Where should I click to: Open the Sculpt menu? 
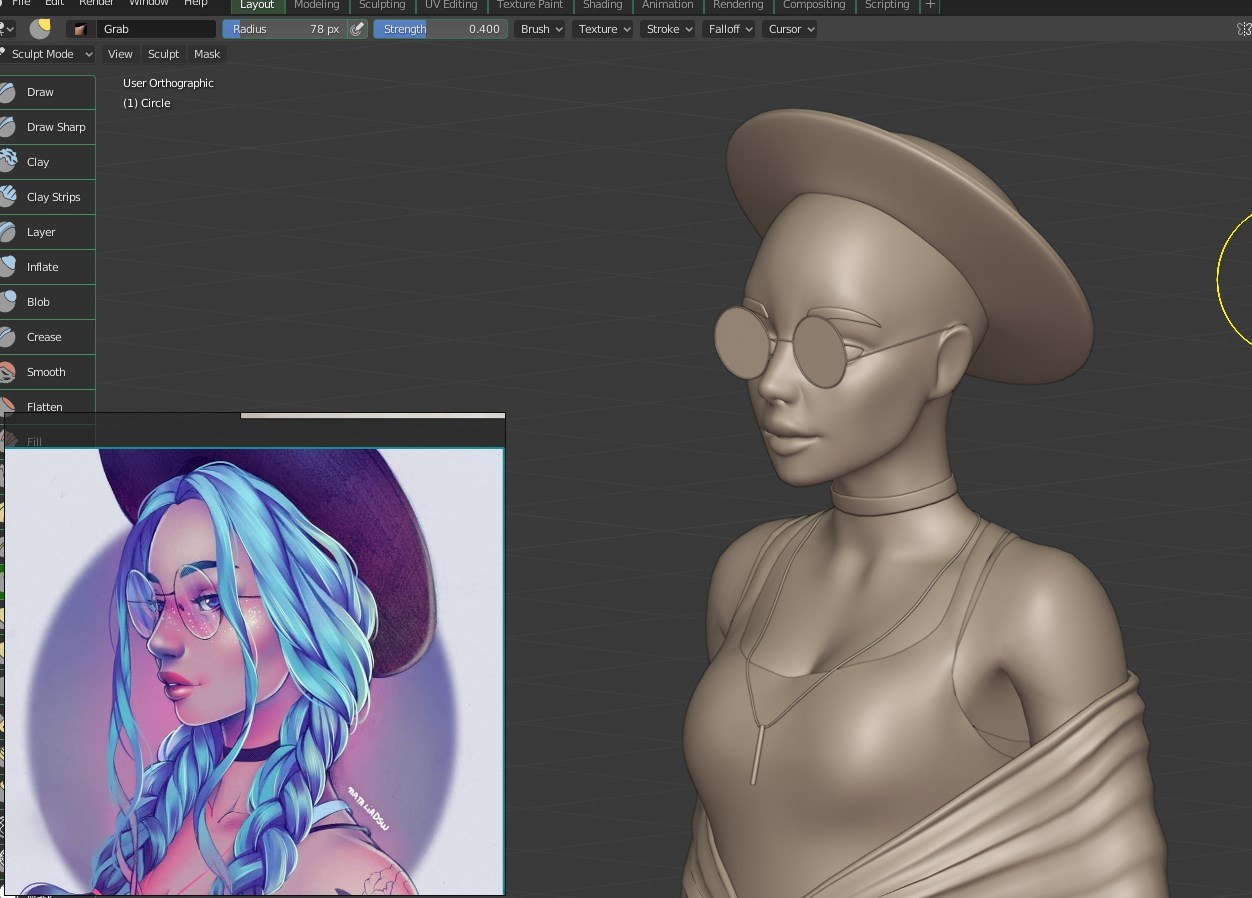click(x=163, y=54)
